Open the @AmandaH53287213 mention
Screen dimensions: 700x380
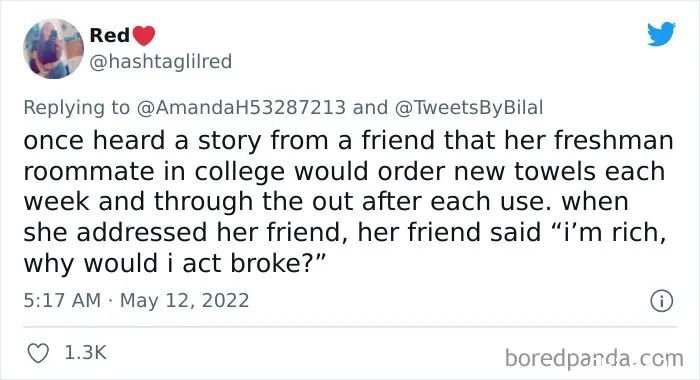pyautogui.click(x=241, y=108)
